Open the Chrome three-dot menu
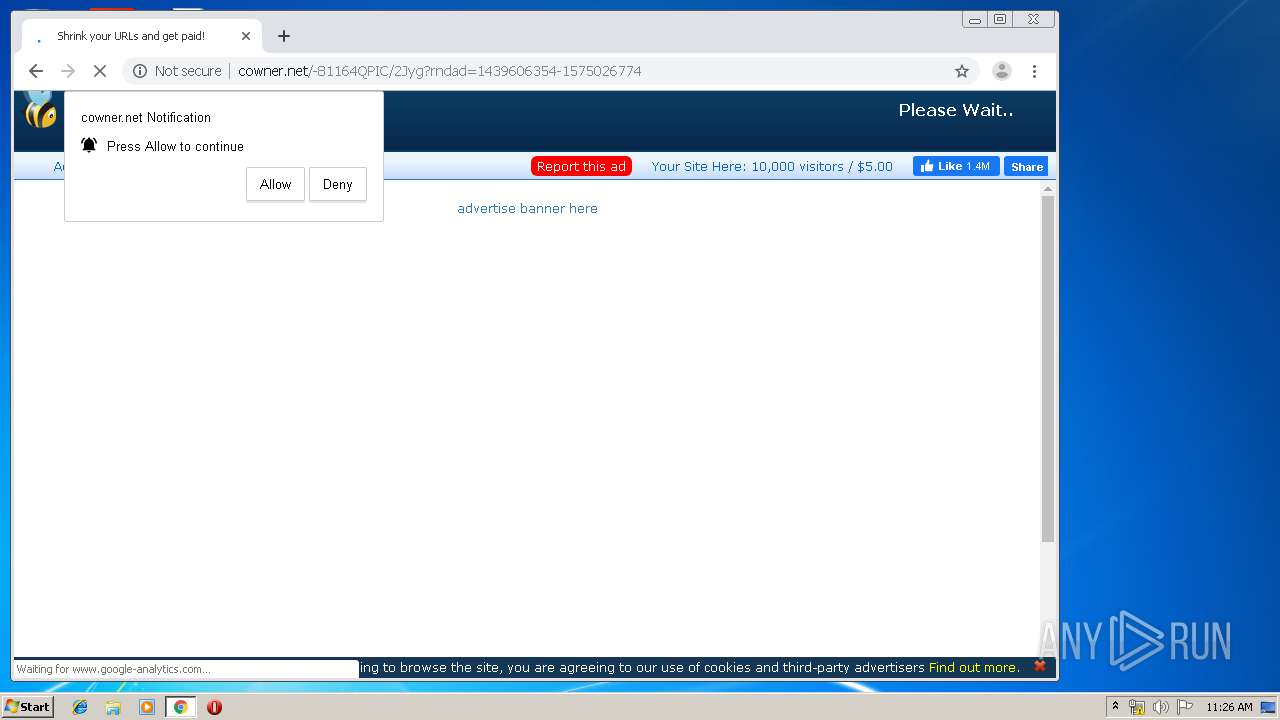 pos(1034,71)
